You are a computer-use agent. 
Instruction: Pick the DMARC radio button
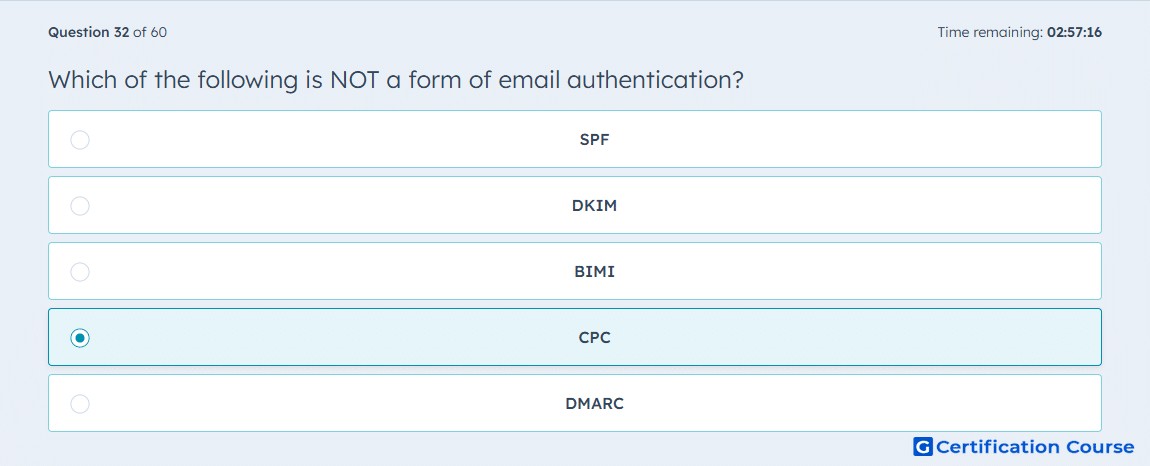pyautogui.click(x=80, y=404)
